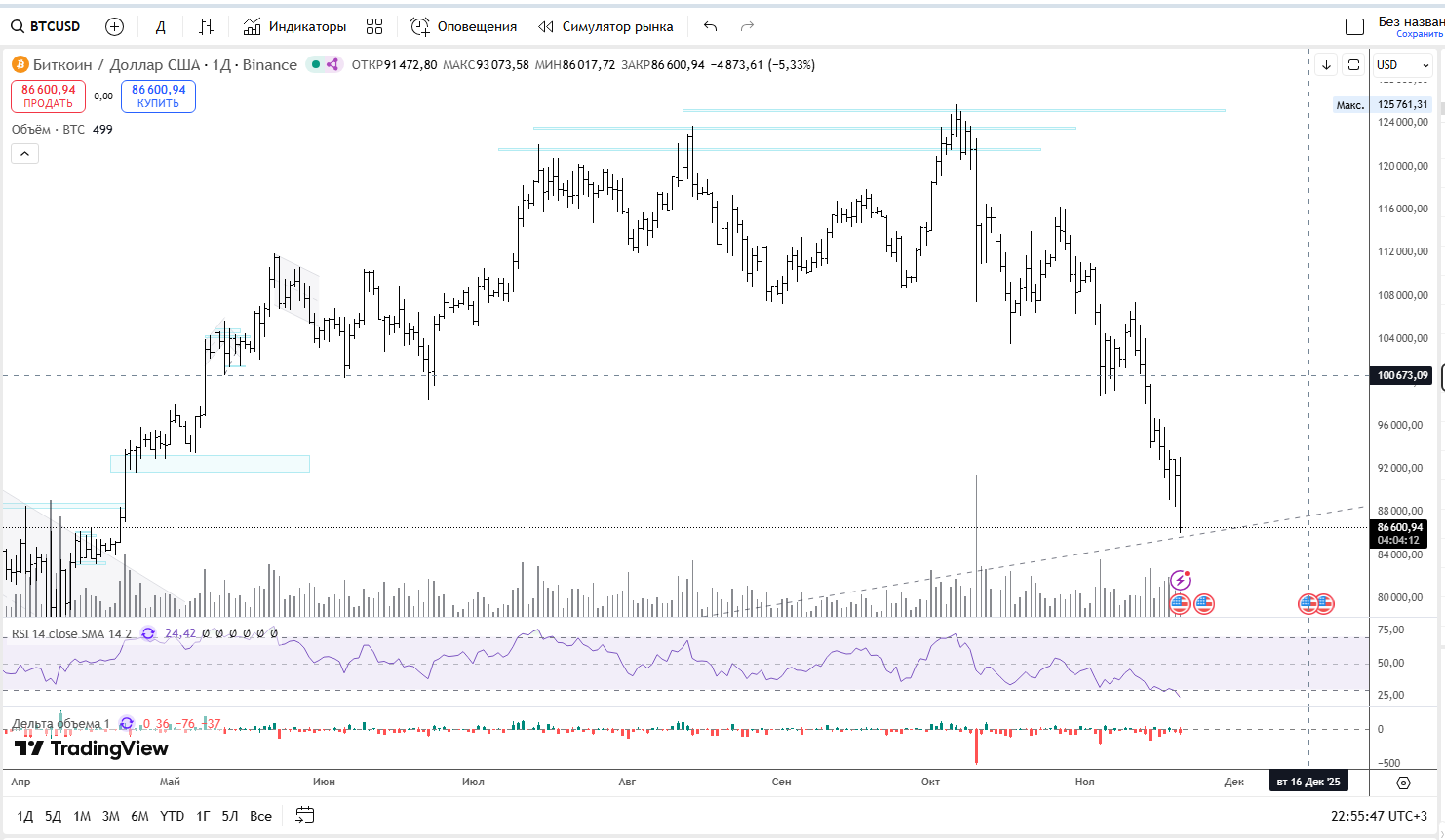Viewport: 1445px width, 840px height.
Task: Click the fullscreen chart icon
Action: (x=1353, y=64)
